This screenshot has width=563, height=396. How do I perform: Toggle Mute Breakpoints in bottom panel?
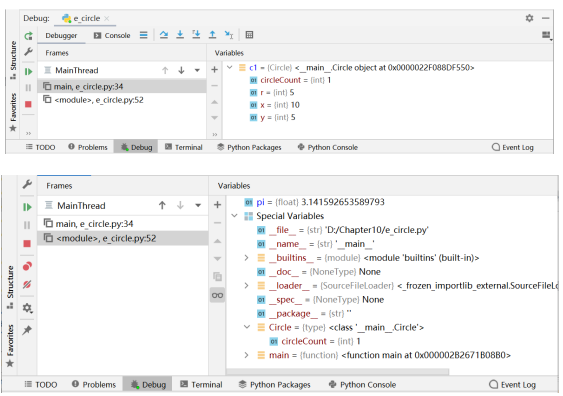(27, 285)
